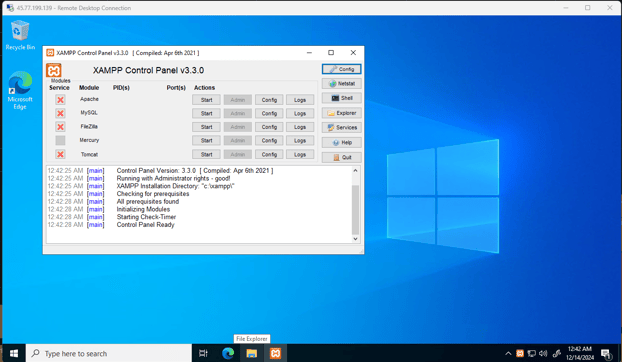Open Mercury Config menu button

269,140
